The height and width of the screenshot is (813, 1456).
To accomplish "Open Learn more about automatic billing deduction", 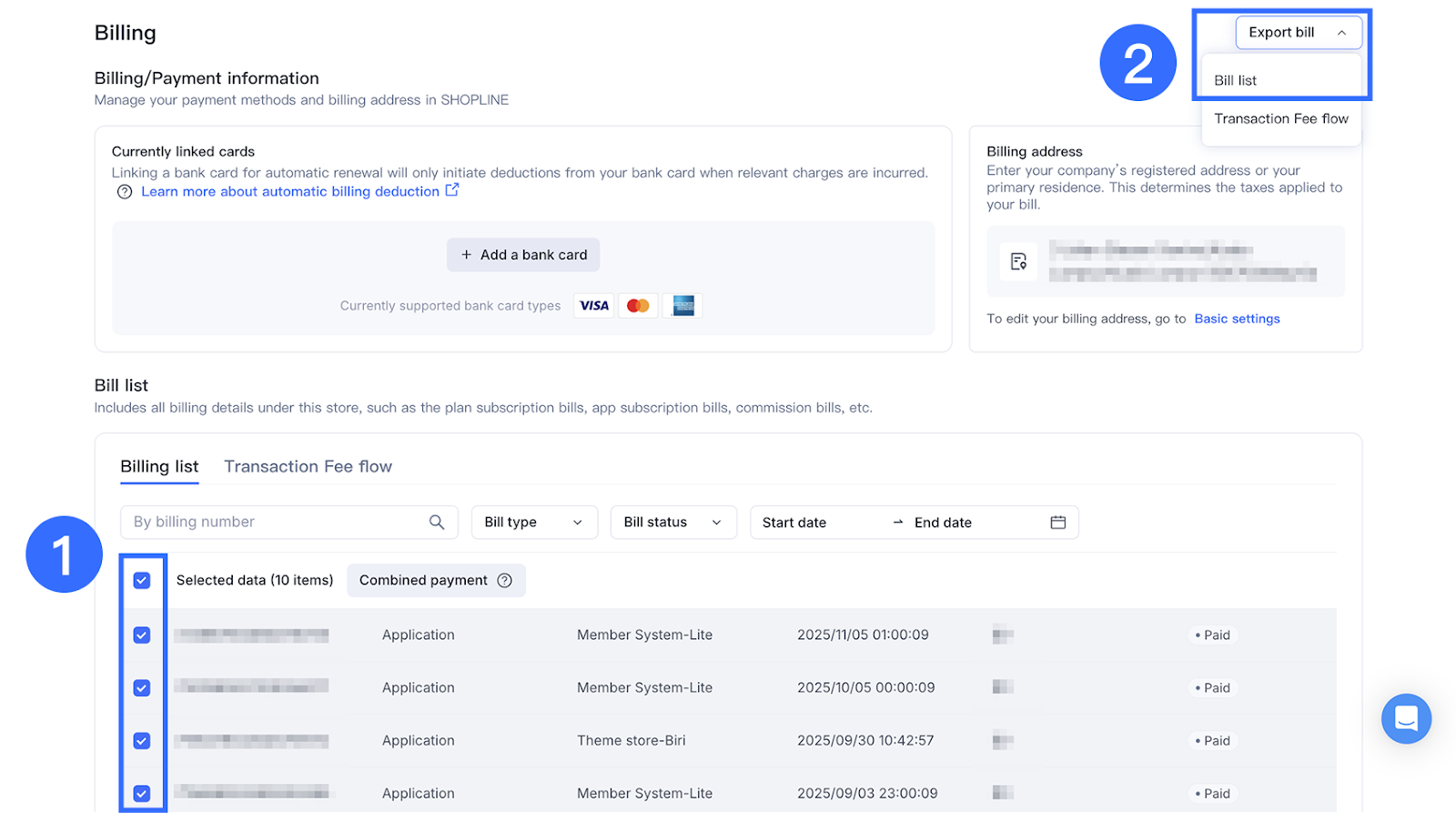I will pyautogui.click(x=290, y=191).
